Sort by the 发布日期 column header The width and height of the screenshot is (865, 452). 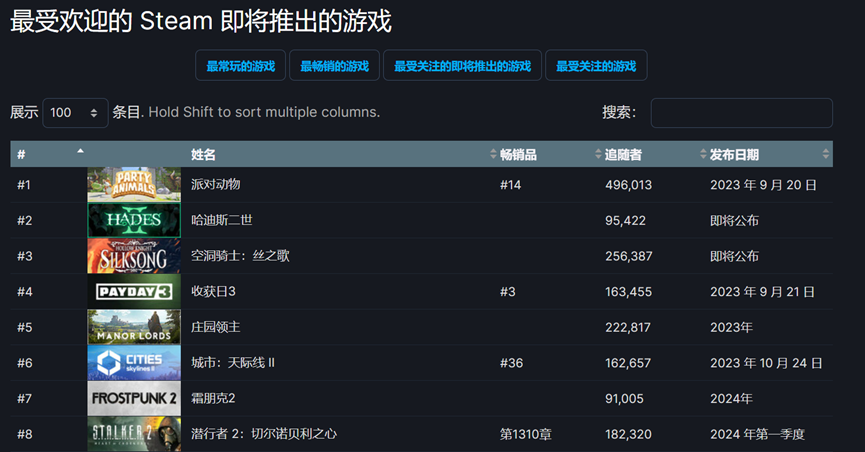770,154
